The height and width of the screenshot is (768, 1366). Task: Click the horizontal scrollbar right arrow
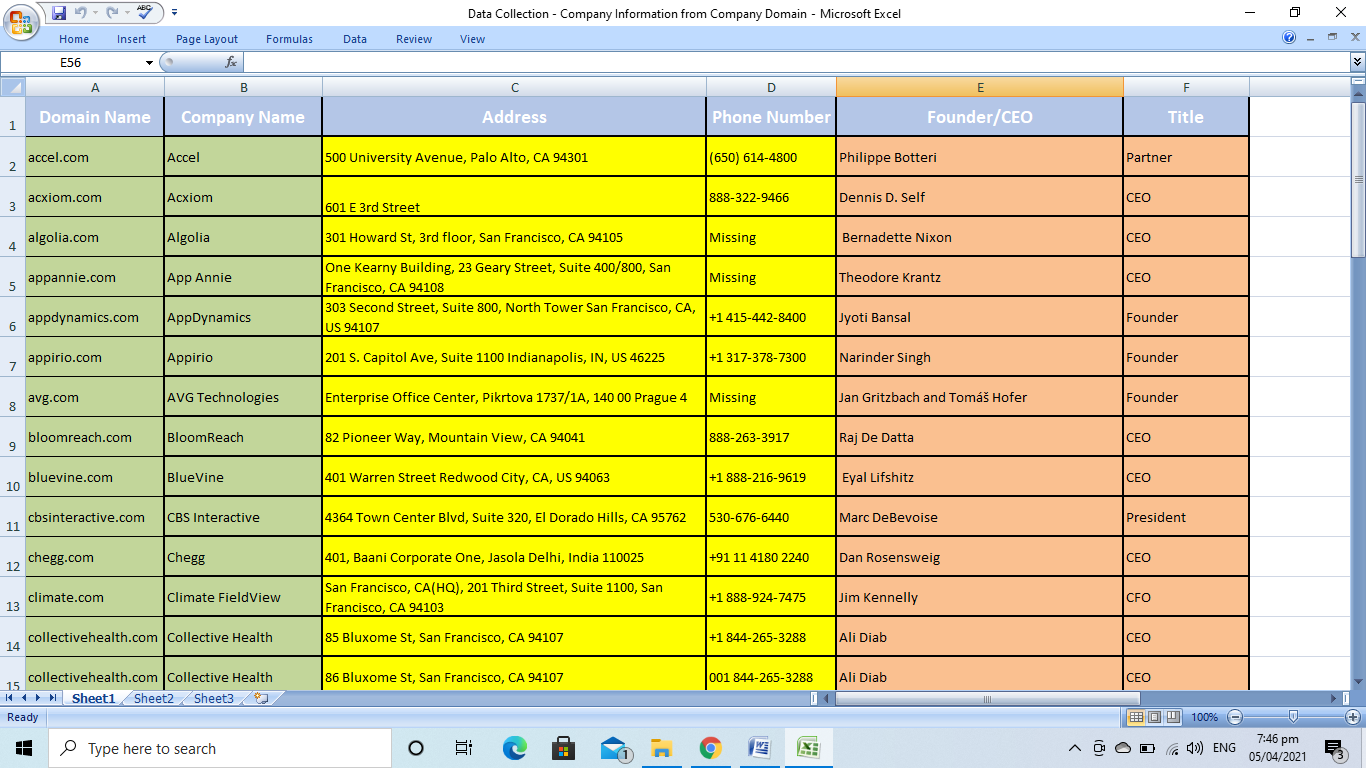(1334, 698)
